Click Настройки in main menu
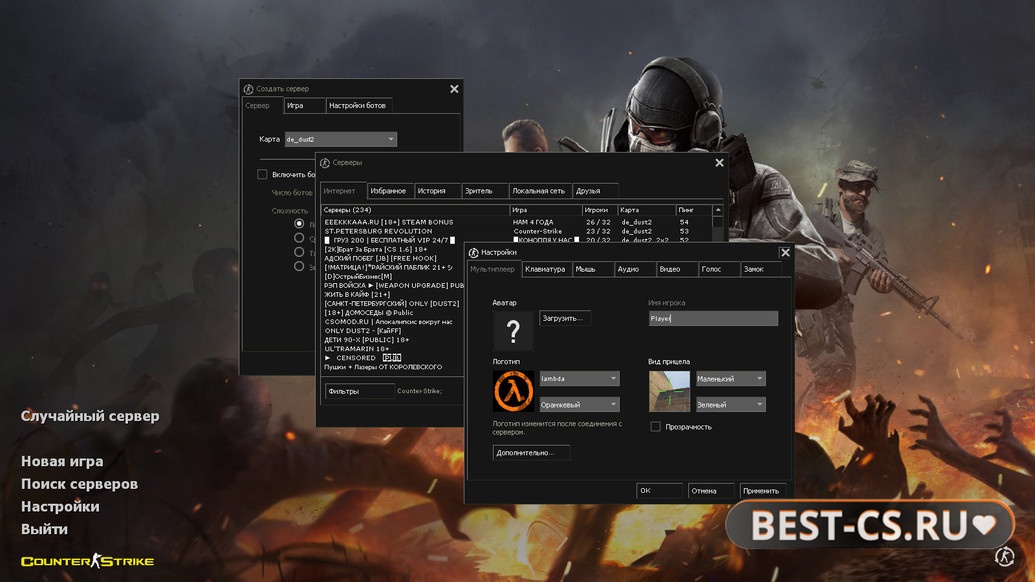Image resolution: width=1035 pixels, height=582 pixels. [x=60, y=507]
